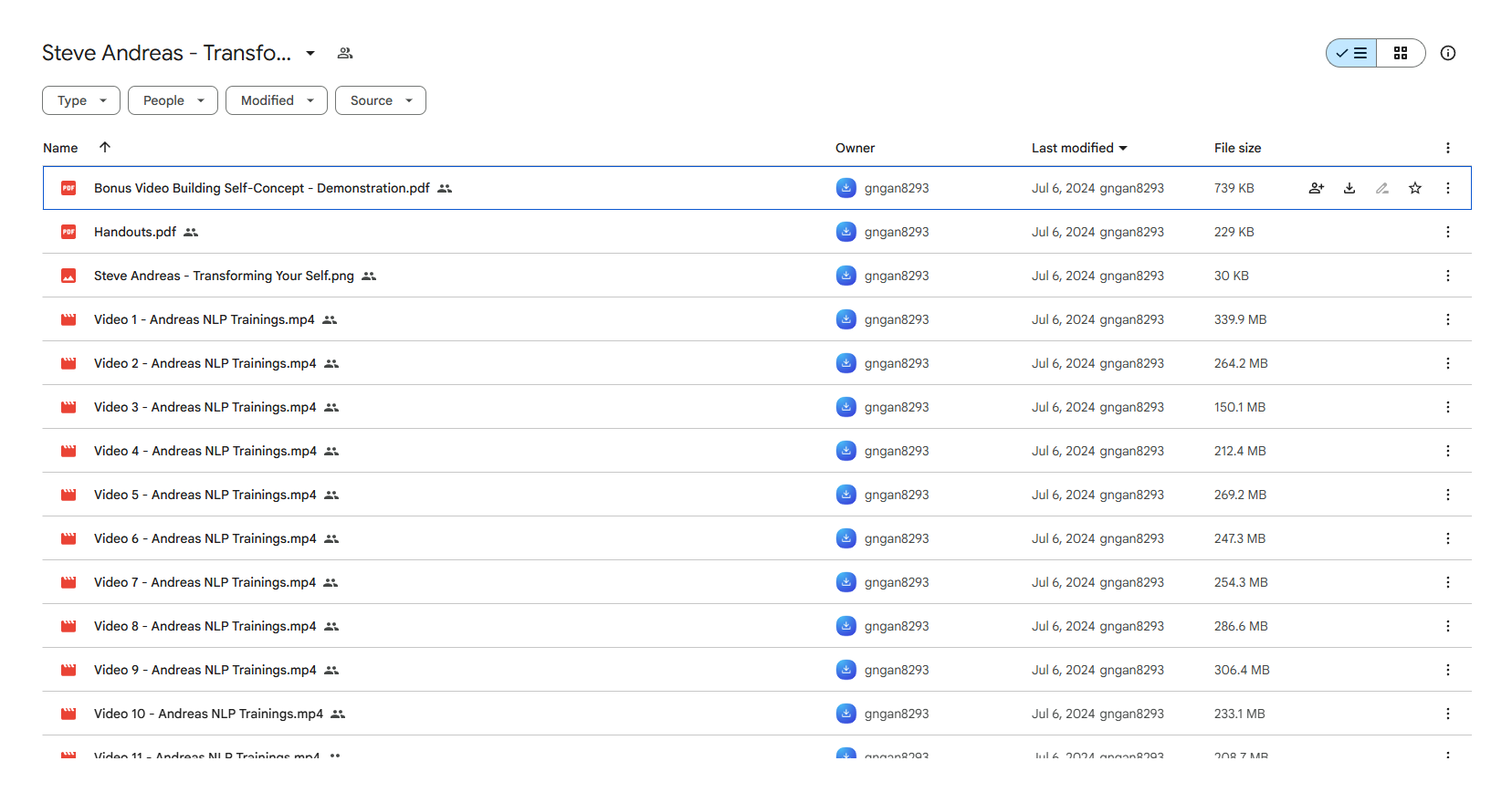The image size is (1512, 803).
Task: Open more actions for Video 5 row
Action: coord(1448,495)
